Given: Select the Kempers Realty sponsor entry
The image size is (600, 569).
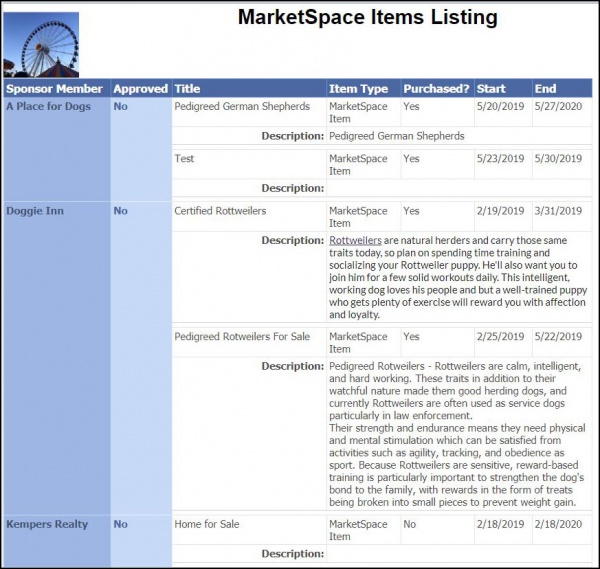Looking at the screenshot, I should click(x=47, y=524).
